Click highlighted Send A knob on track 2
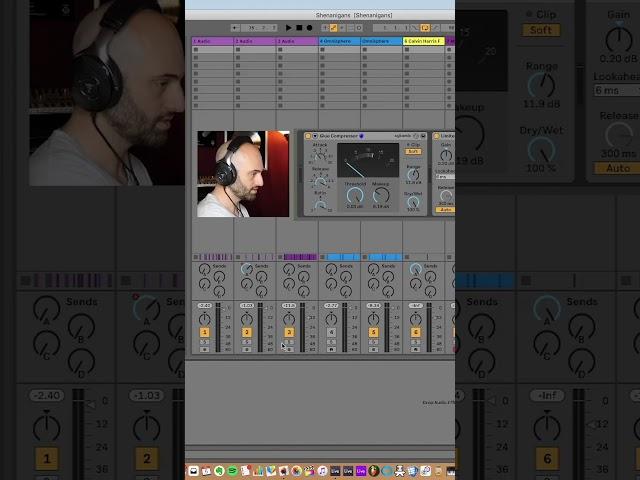This screenshot has height=480, width=640. [x=247, y=269]
